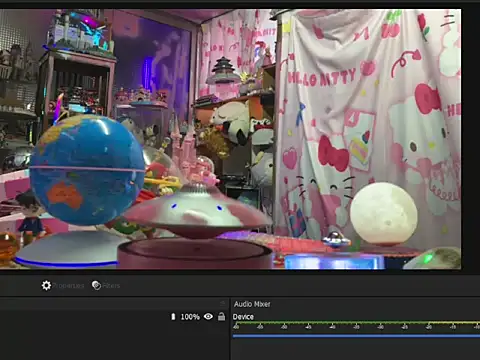480x360 pixels.
Task: Open the Filters dialog icon
Action: click(96, 285)
